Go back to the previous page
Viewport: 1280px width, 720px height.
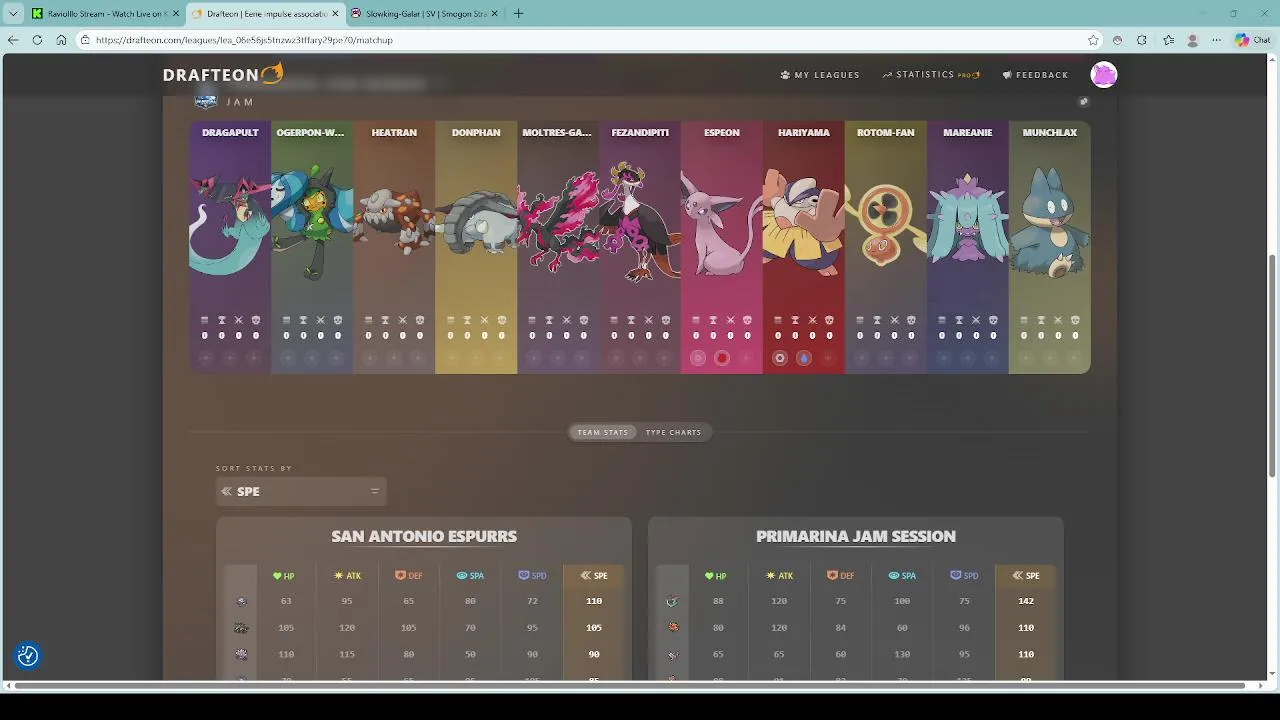pyautogui.click(x=13, y=40)
